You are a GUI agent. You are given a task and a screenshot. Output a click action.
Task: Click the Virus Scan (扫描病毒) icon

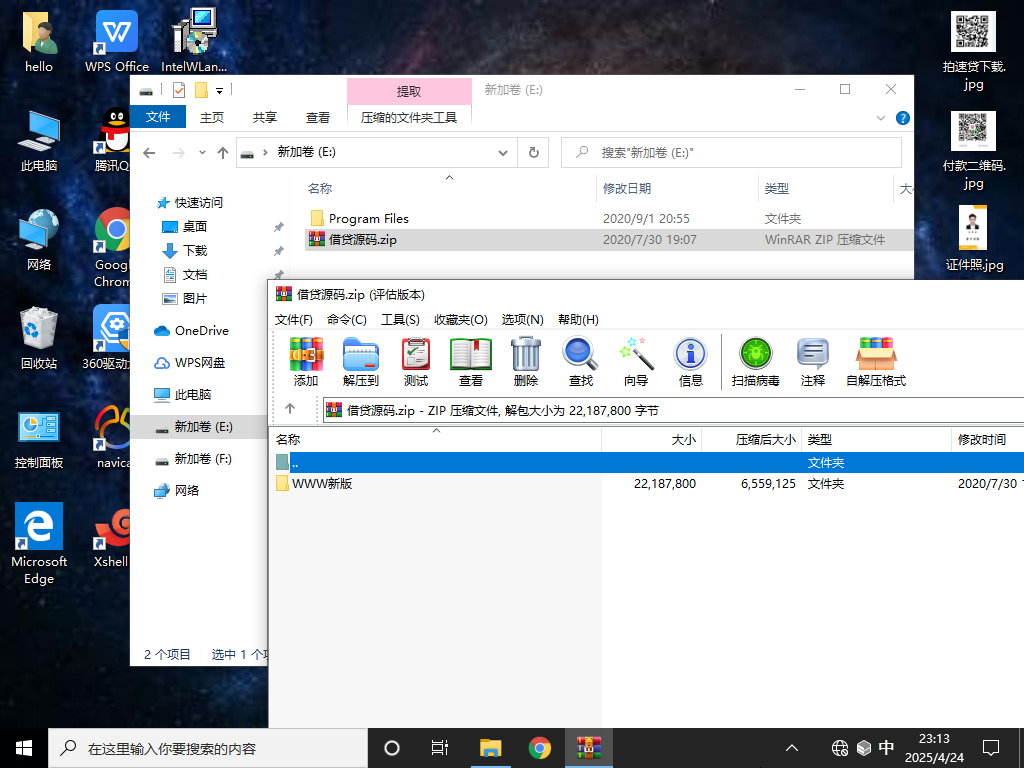[756, 362]
